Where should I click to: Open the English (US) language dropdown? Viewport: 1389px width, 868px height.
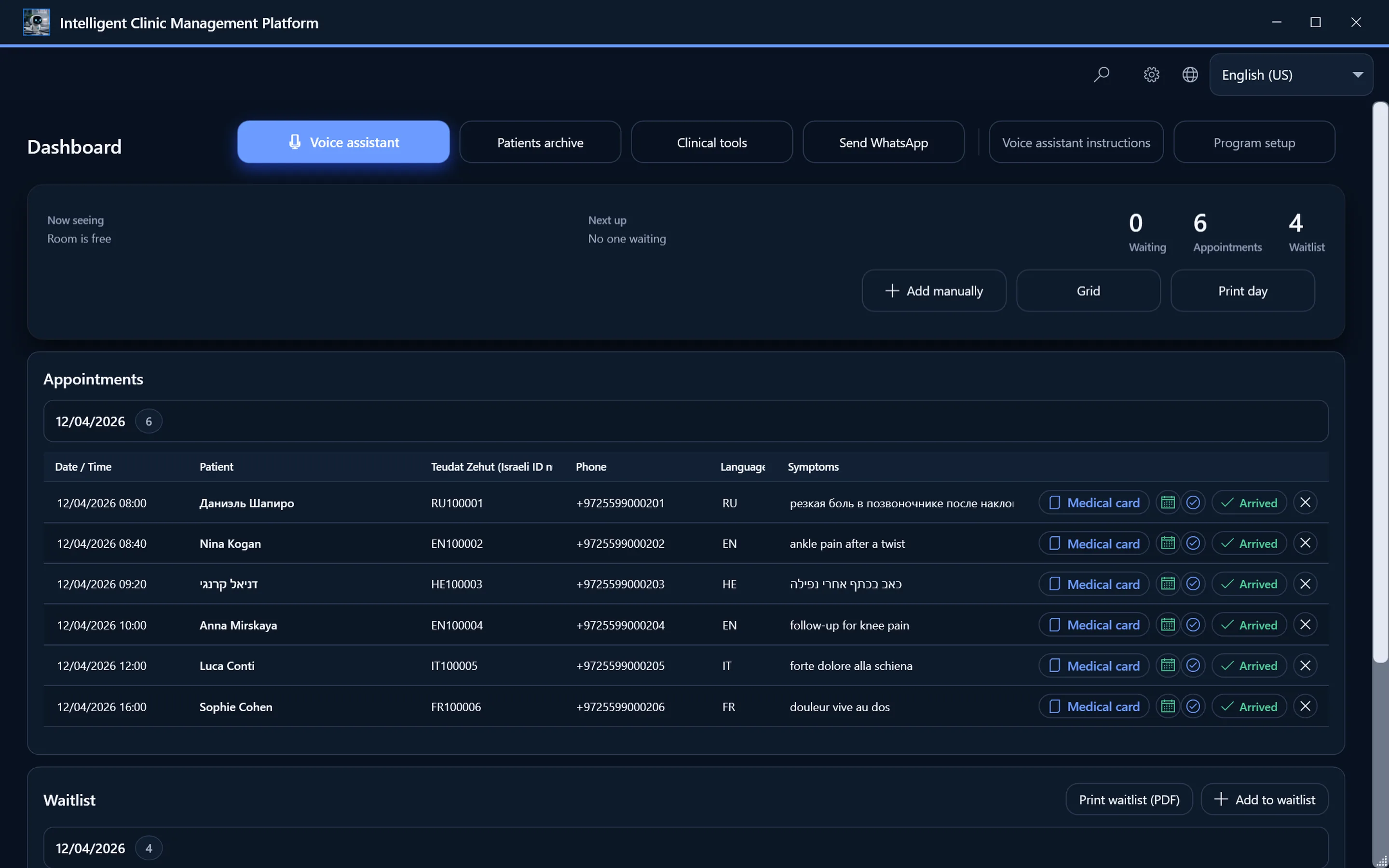1291,75
